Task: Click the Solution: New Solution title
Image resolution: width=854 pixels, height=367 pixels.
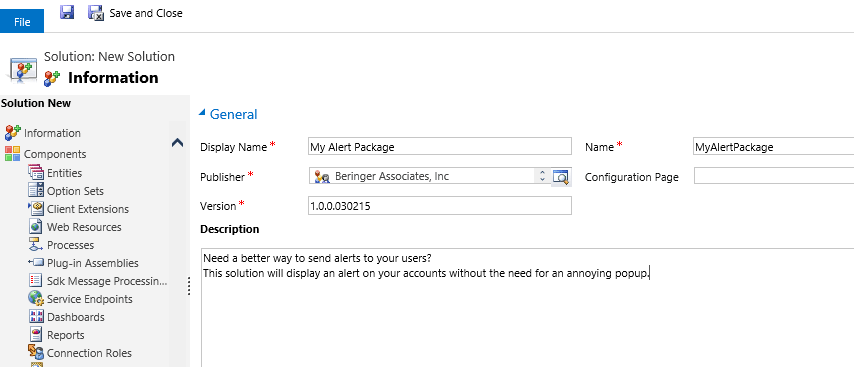Action: (x=109, y=57)
